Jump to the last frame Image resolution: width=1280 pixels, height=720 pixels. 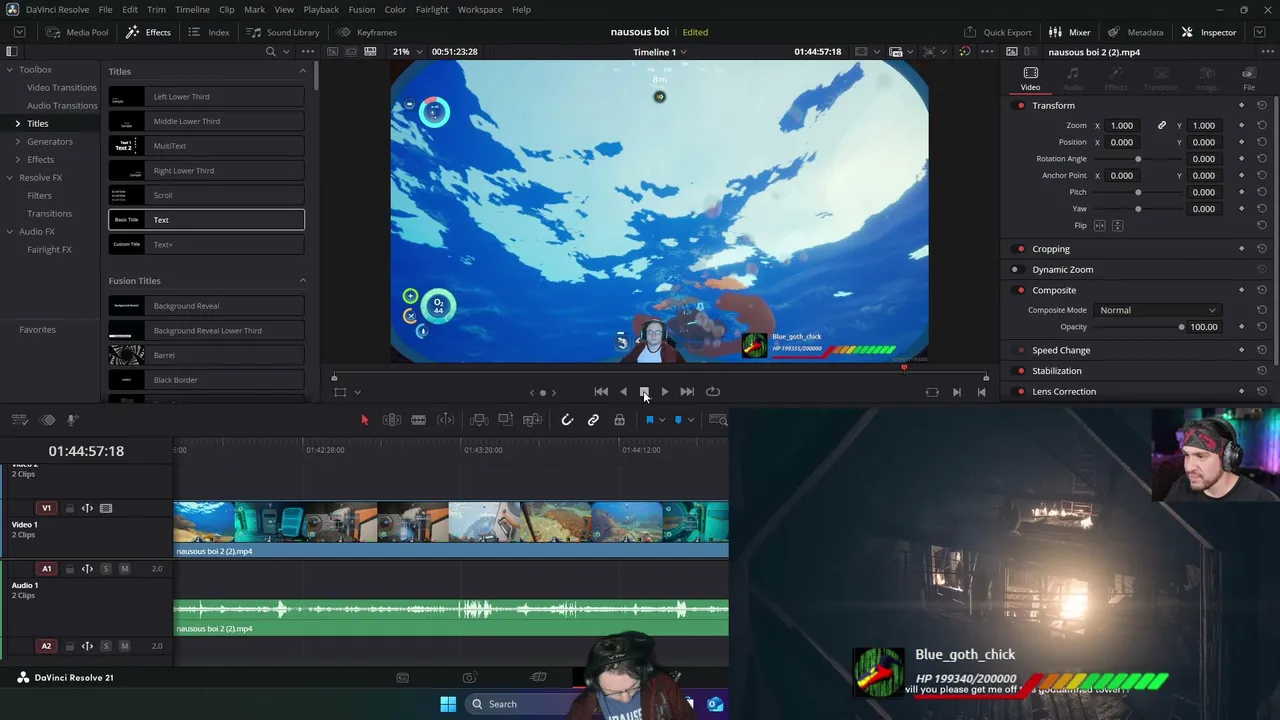point(687,392)
